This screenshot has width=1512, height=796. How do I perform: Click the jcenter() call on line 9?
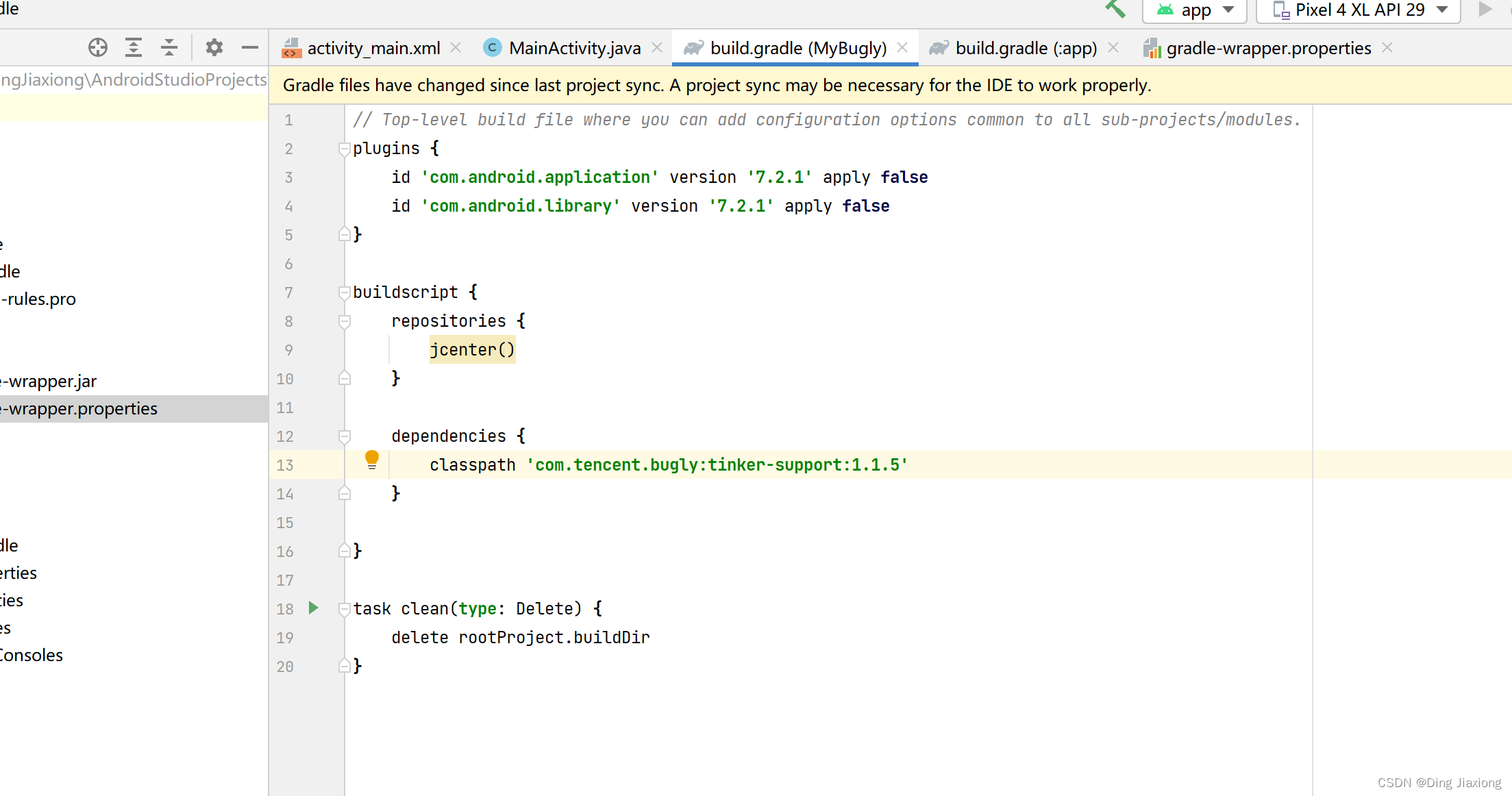[472, 350]
